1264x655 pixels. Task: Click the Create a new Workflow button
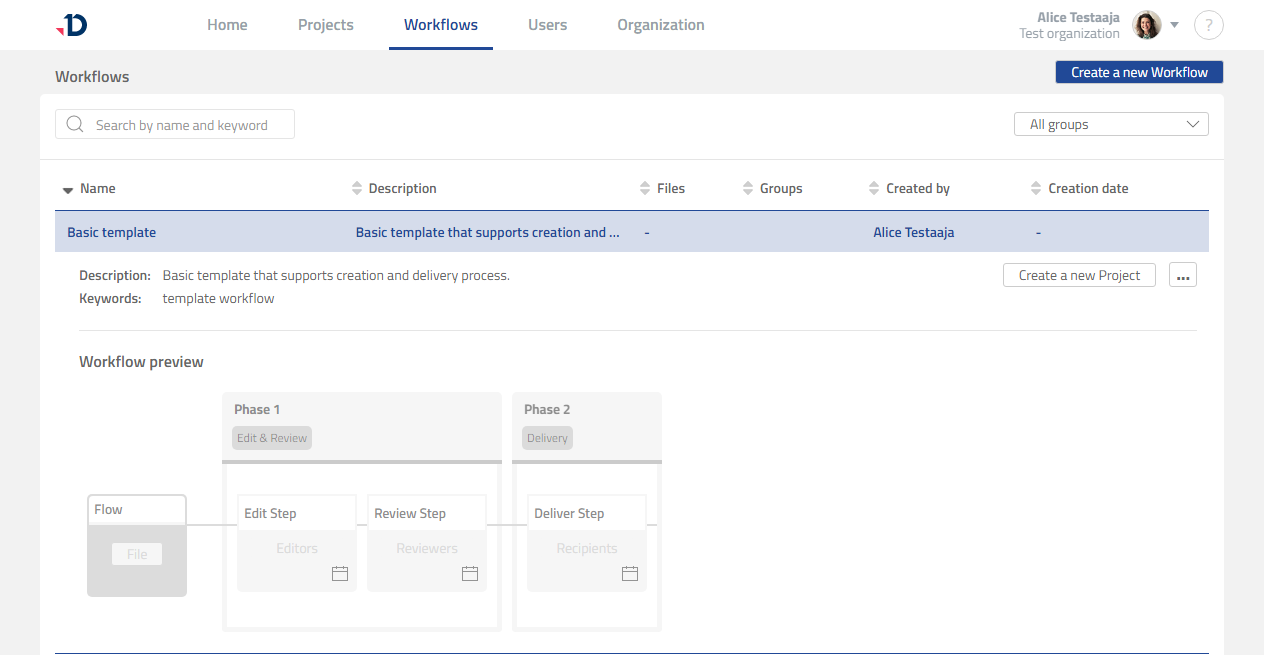tap(1138, 71)
